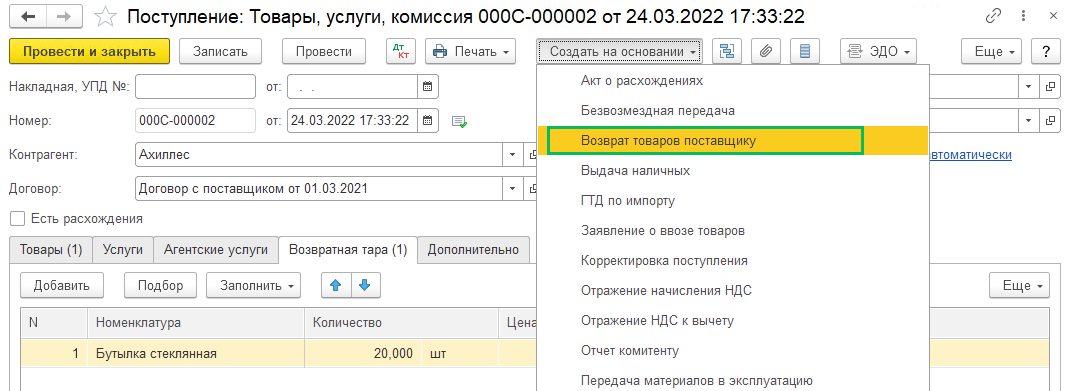Expand the Контрагент Ахиллес dropdown
Screen dimensions: 1071x391
pos(513,154)
